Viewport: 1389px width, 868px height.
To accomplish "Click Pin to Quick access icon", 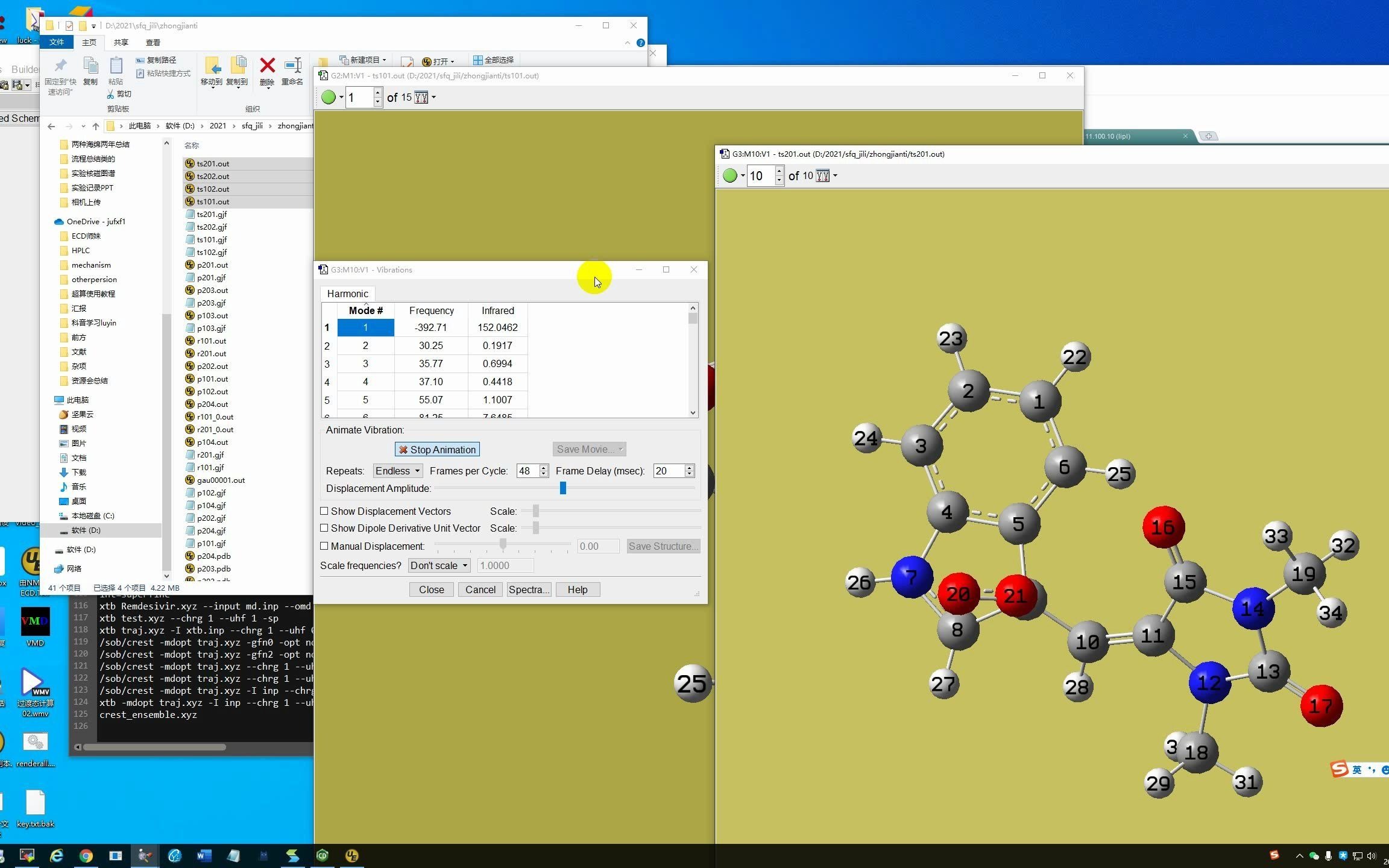I will (x=60, y=65).
